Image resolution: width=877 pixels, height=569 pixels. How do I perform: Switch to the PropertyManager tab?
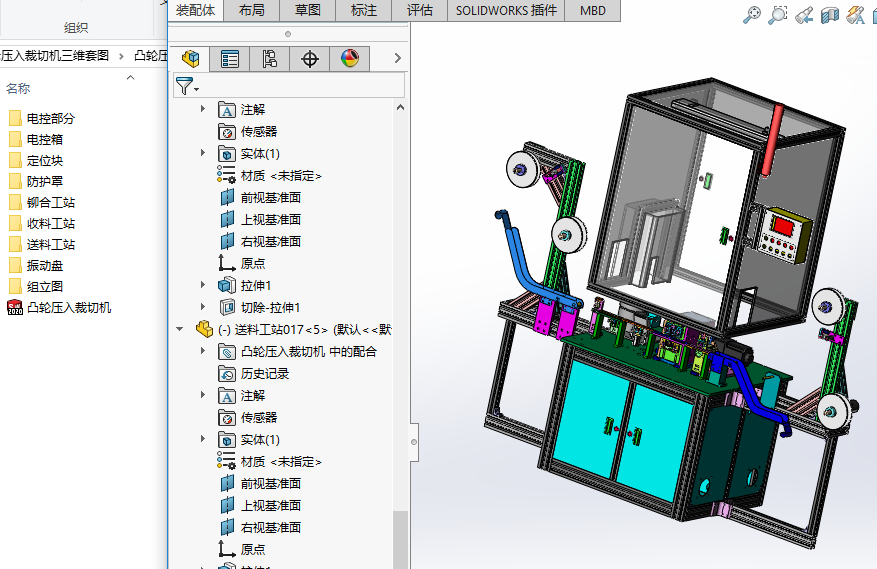pos(230,59)
